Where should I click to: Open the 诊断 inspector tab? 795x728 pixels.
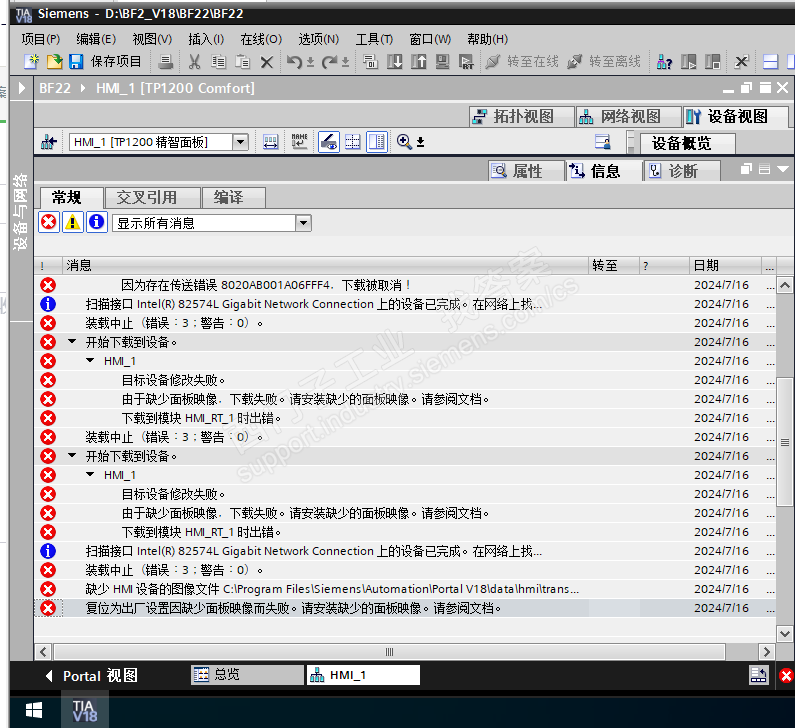682,171
